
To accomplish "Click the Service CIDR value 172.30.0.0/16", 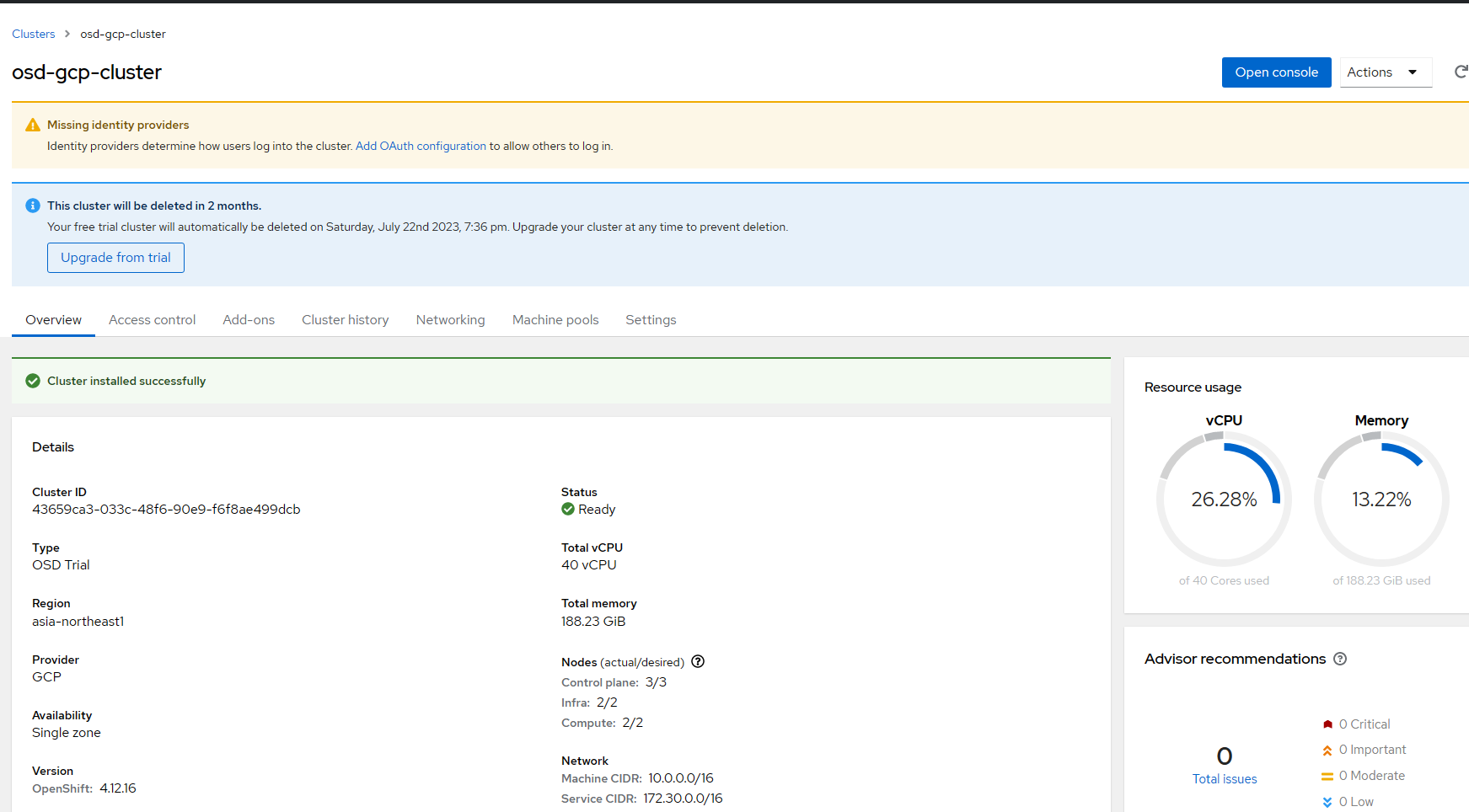I will click(683, 799).
